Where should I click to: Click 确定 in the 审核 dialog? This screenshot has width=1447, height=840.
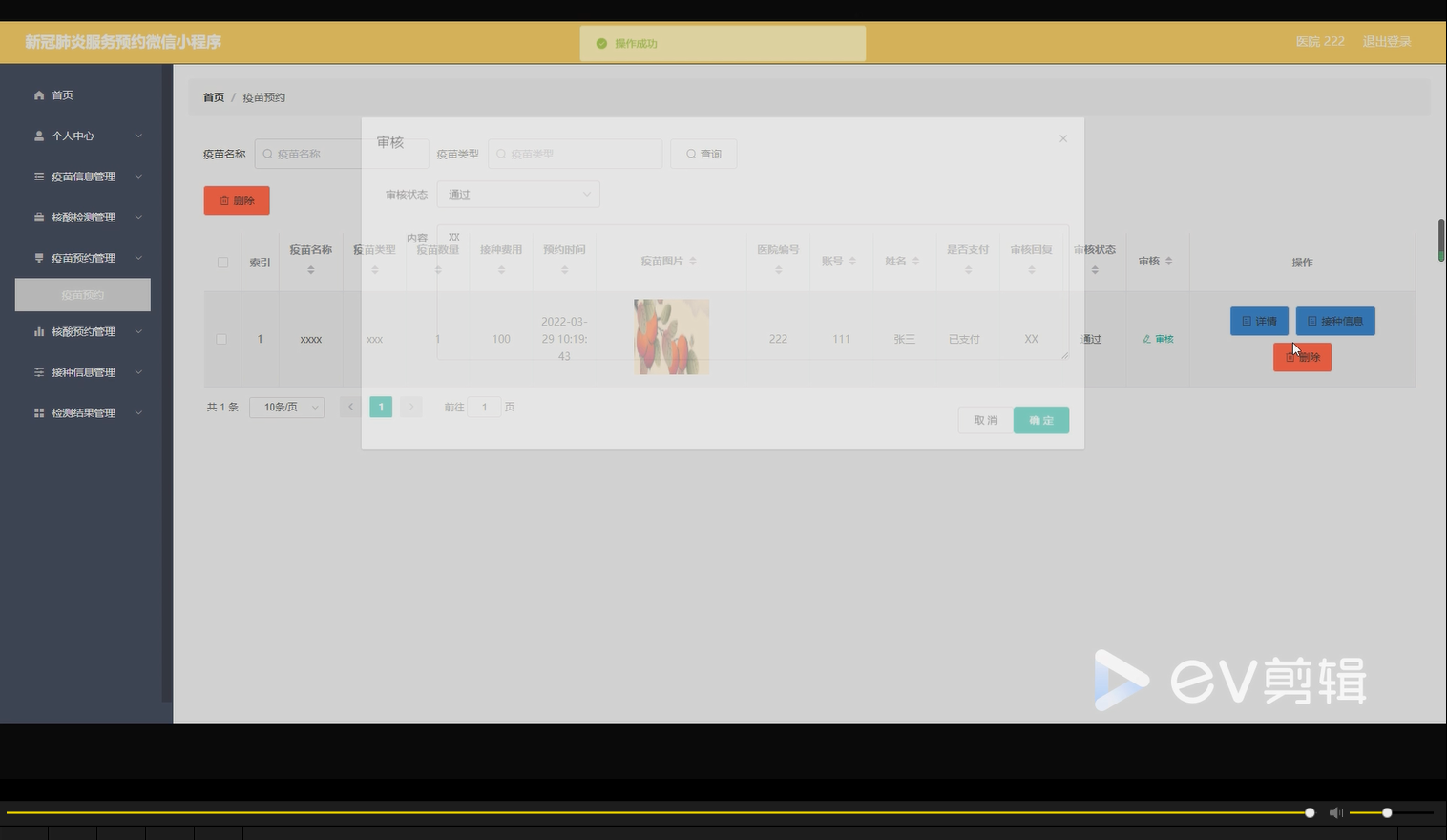click(x=1041, y=421)
